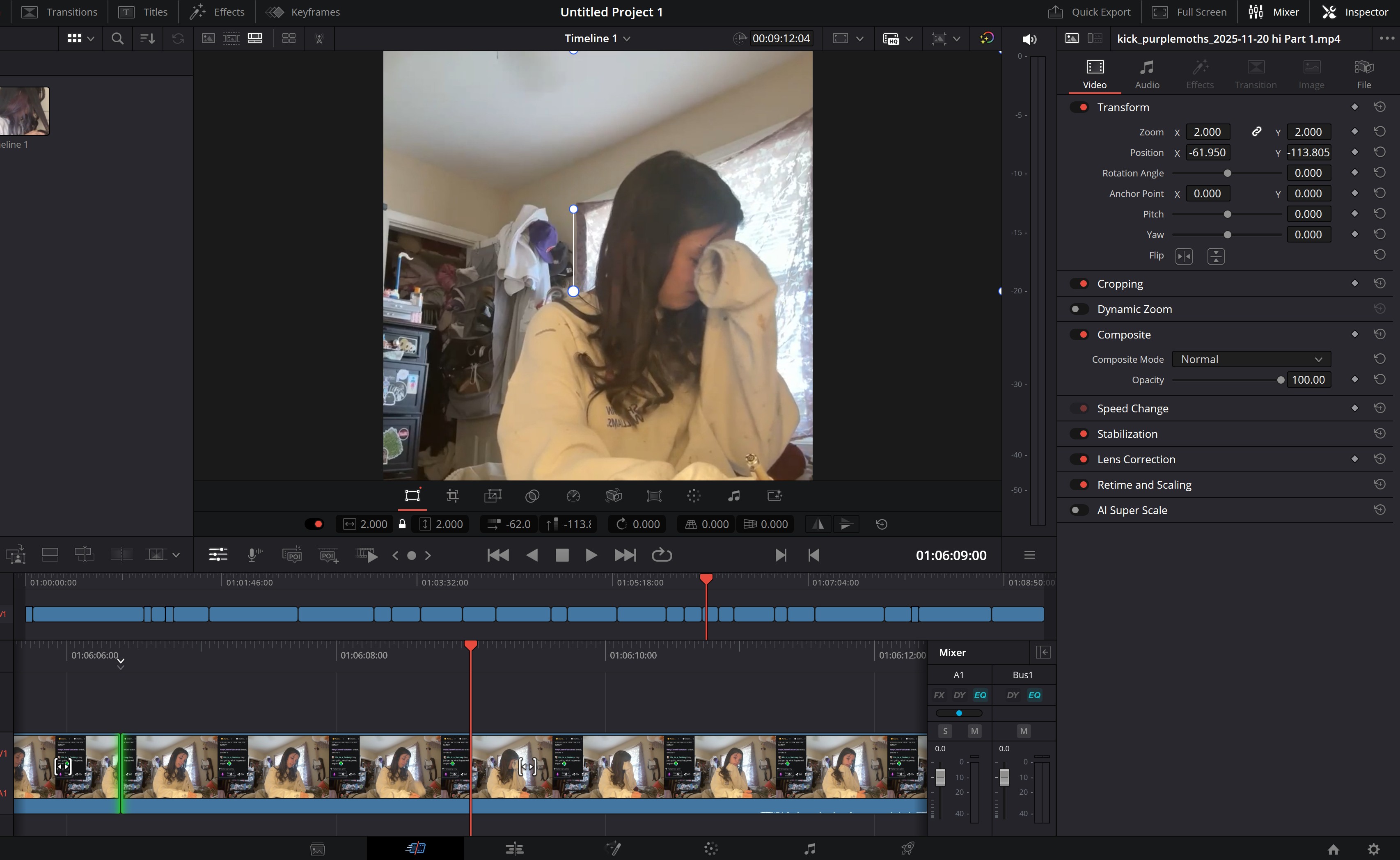Viewport: 1400px width, 860px height.
Task: Click the Crop tool icon below viewer
Action: point(452,496)
